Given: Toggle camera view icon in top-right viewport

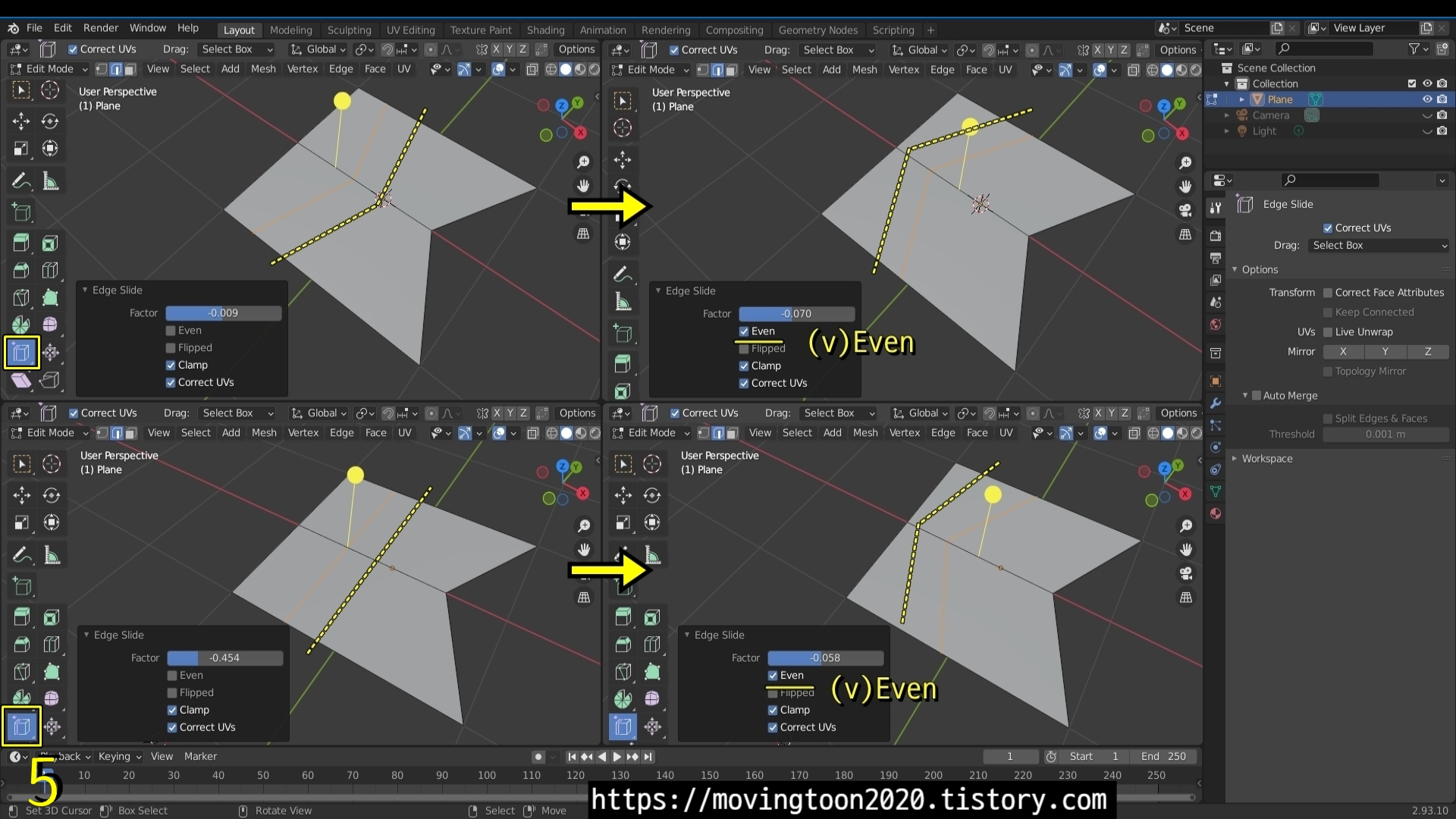Looking at the screenshot, I should 1185,211.
